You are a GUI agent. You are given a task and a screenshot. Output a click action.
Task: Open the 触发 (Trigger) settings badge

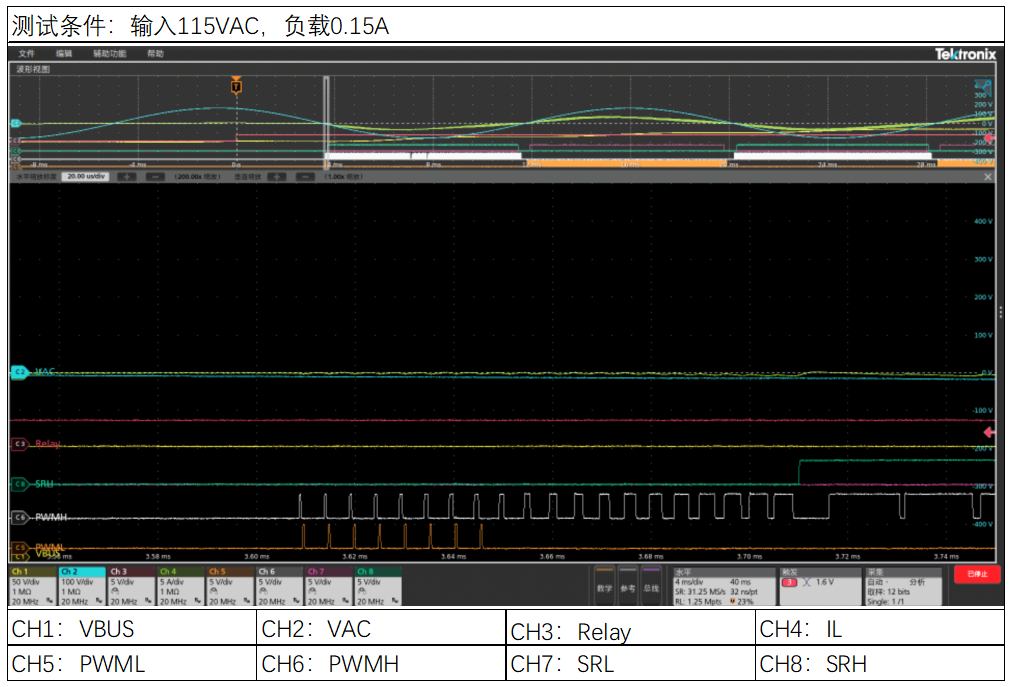820,586
